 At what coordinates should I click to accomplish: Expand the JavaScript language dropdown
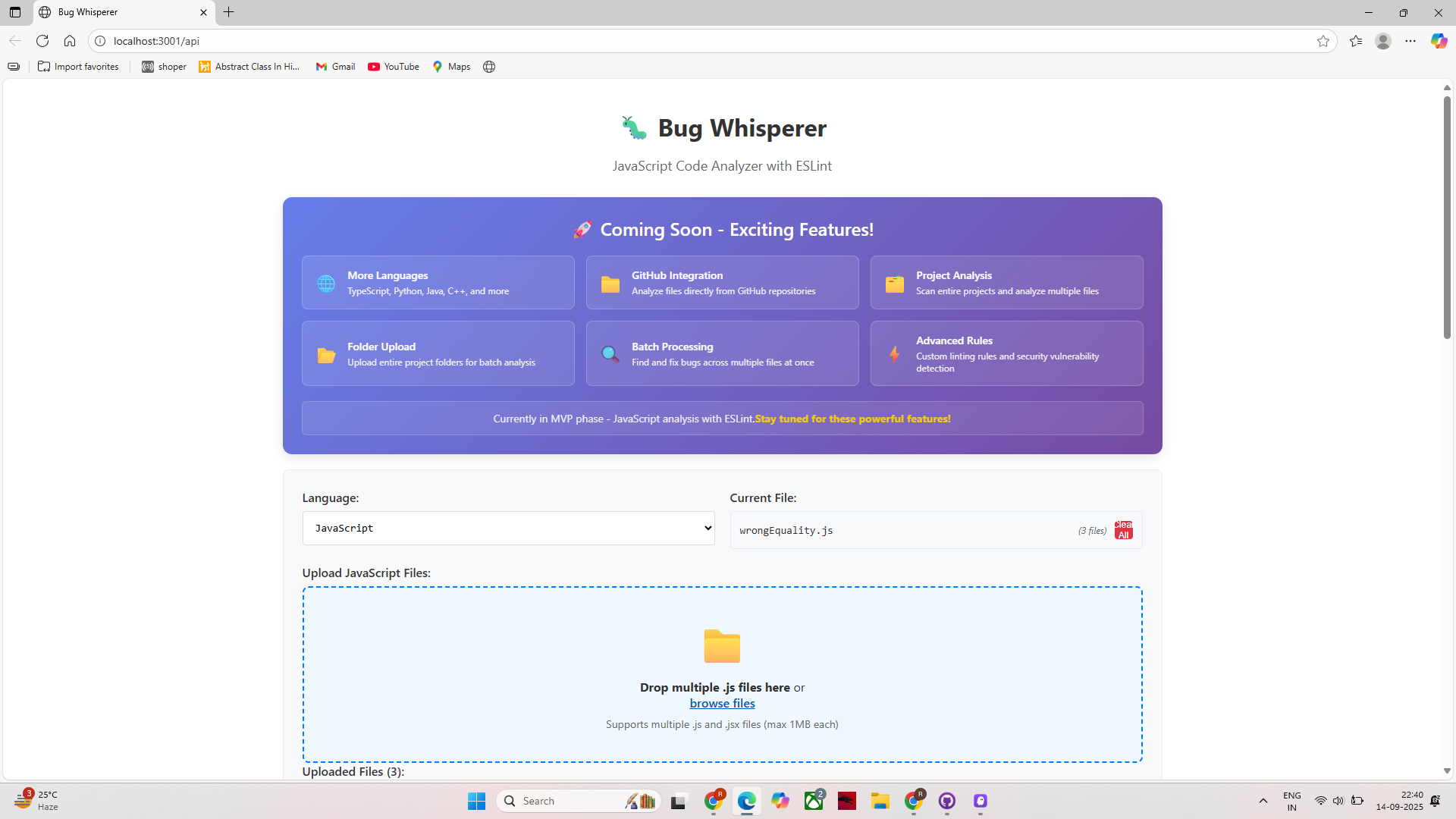[x=508, y=528]
